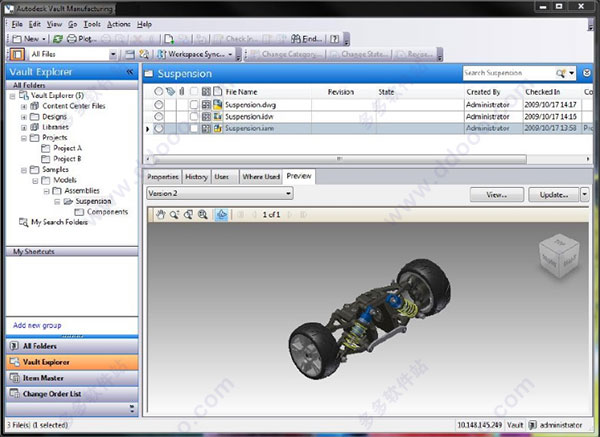Switch to the History tab

(x=196, y=177)
